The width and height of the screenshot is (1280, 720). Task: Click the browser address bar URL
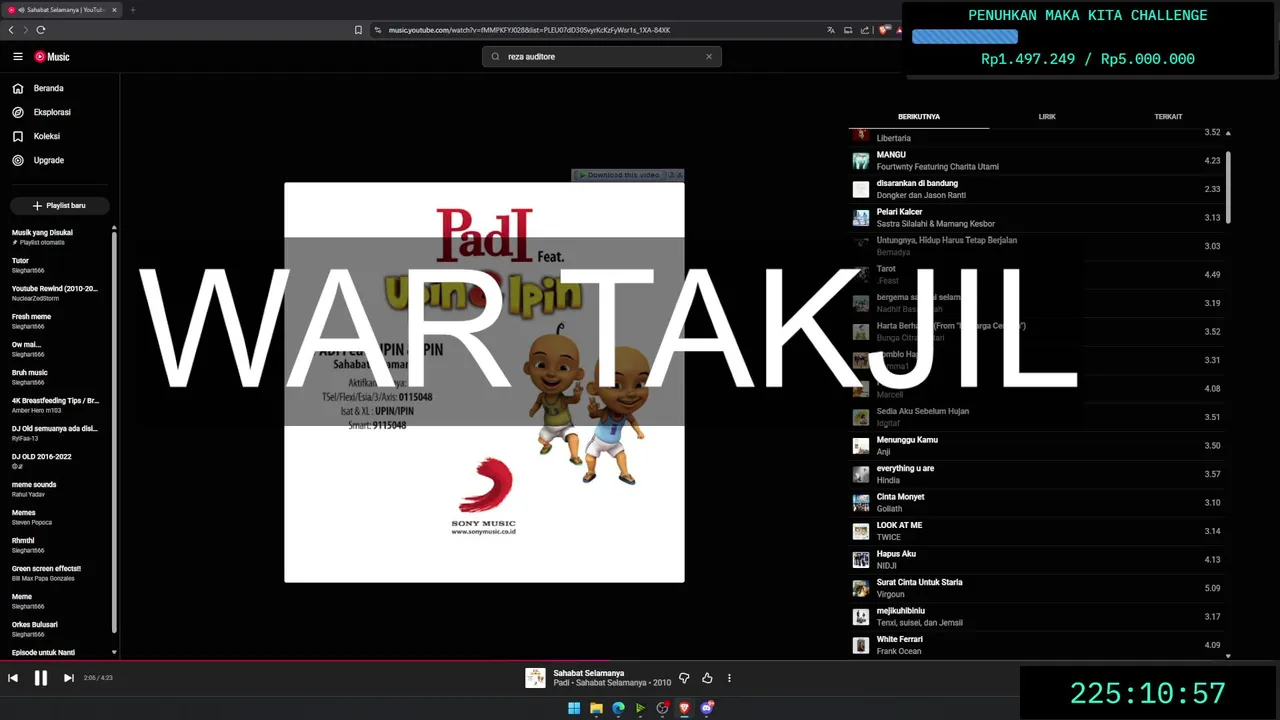point(529,30)
